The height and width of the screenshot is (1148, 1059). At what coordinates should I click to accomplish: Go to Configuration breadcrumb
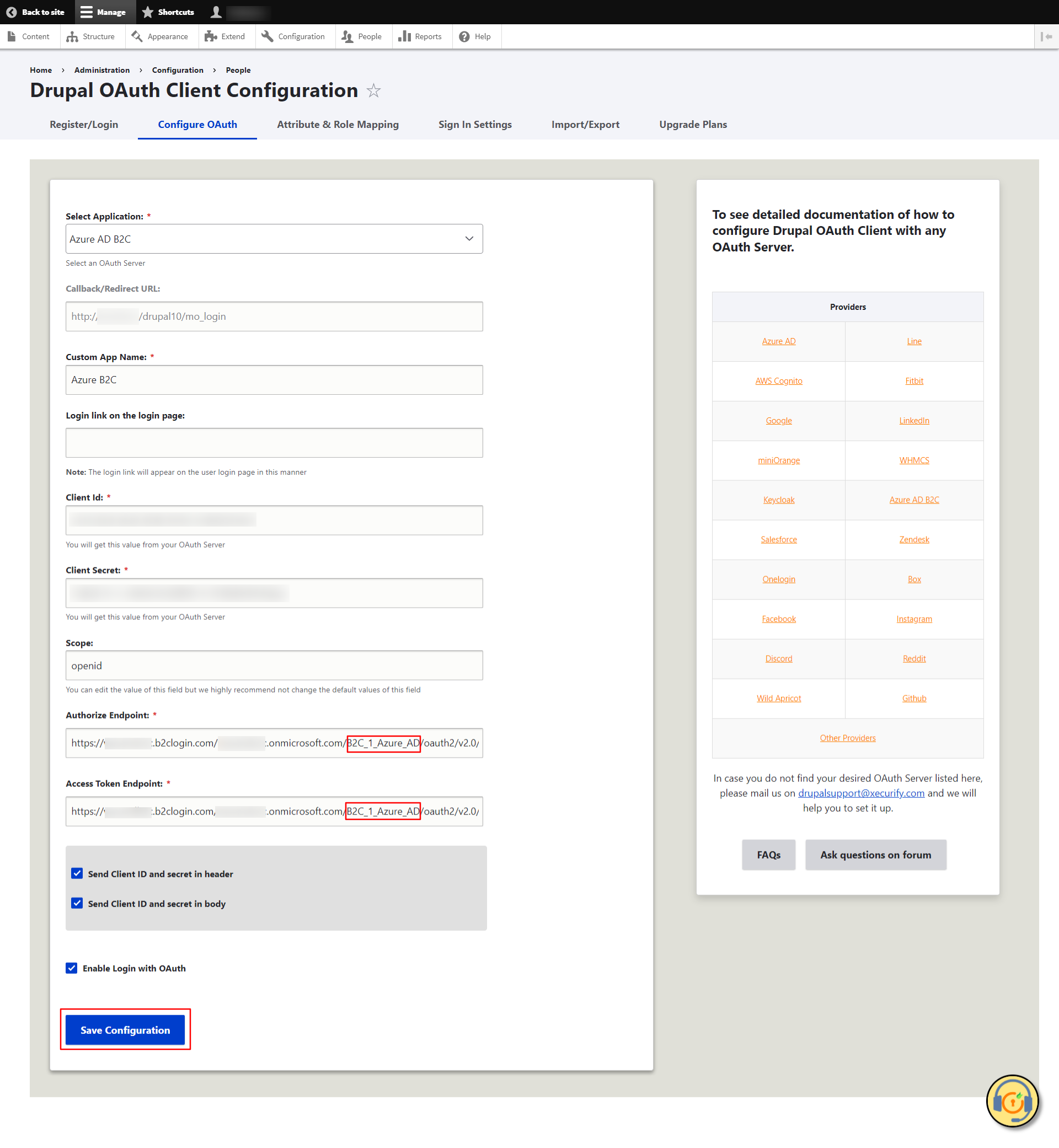click(x=178, y=70)
